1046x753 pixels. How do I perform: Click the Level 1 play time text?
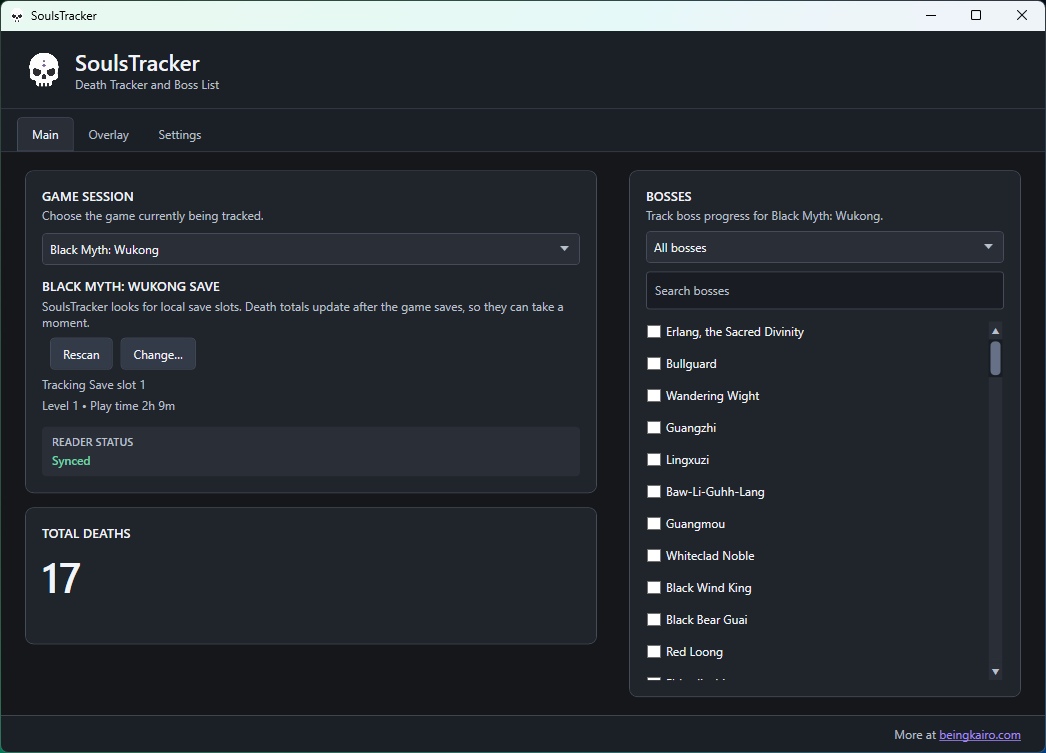pos(108,406)
